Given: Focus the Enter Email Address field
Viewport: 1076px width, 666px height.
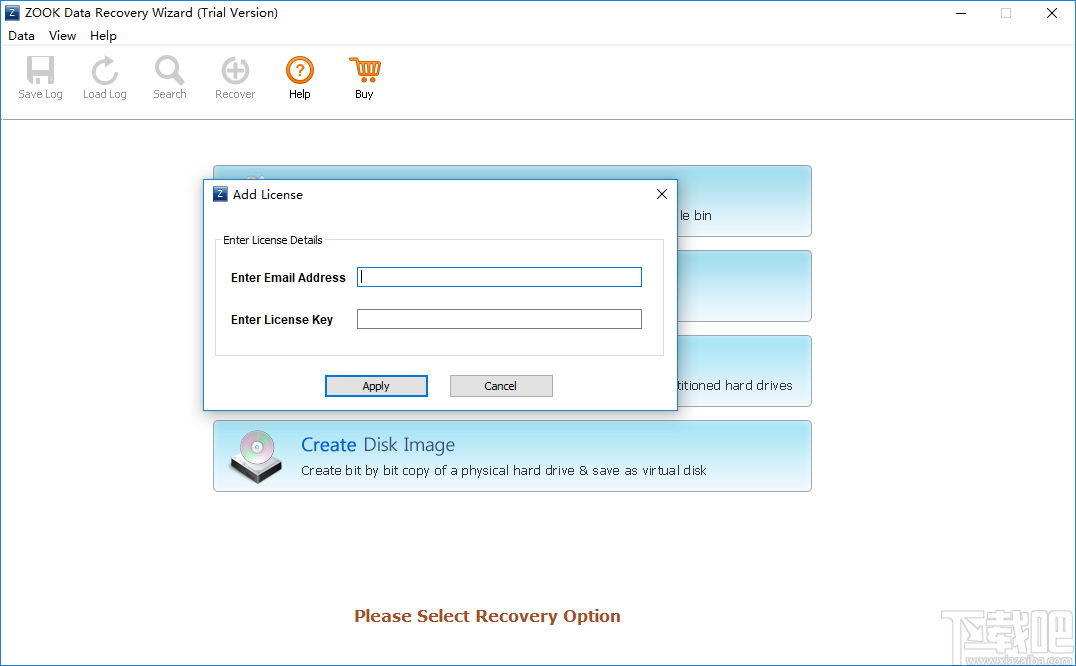Looking at the screenshot, I should (500, 277).
